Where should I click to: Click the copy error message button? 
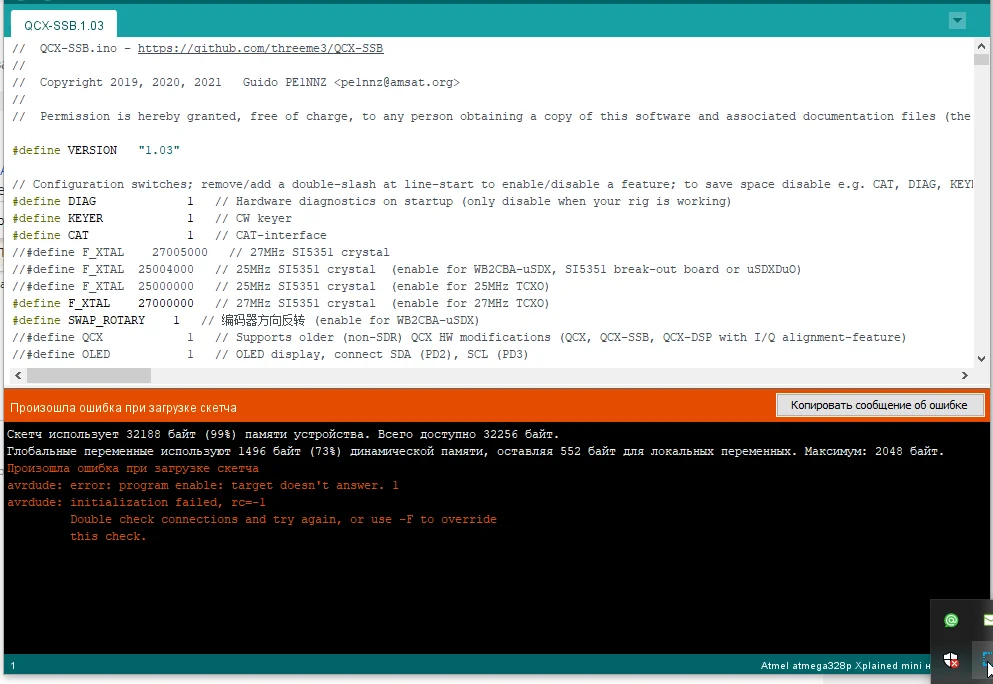(879, 405)
